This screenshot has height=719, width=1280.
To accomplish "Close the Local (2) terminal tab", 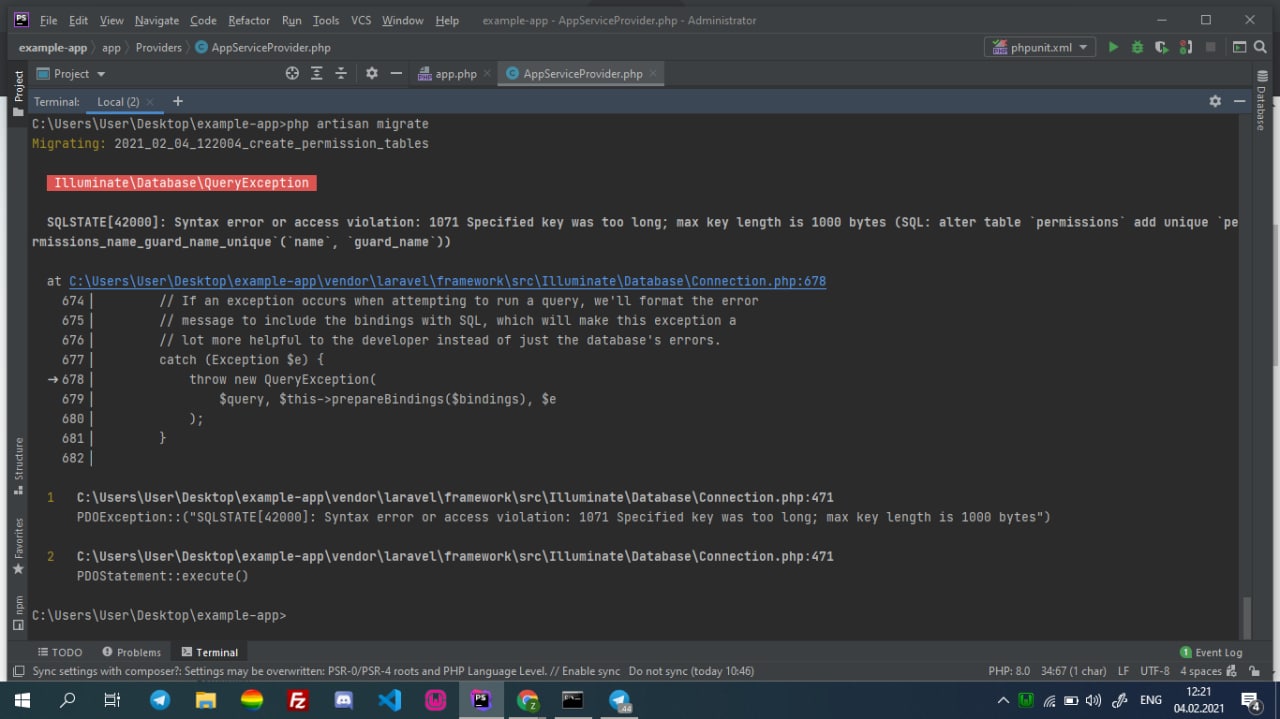I will pos(150,102).
